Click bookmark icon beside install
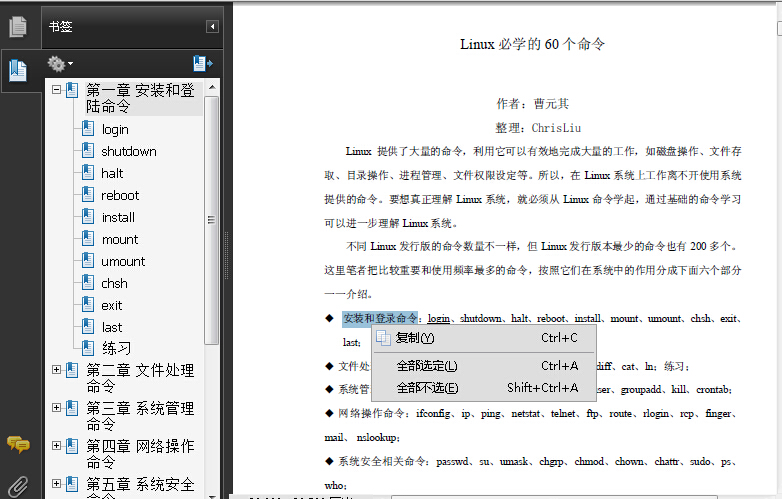 point(88,216)
